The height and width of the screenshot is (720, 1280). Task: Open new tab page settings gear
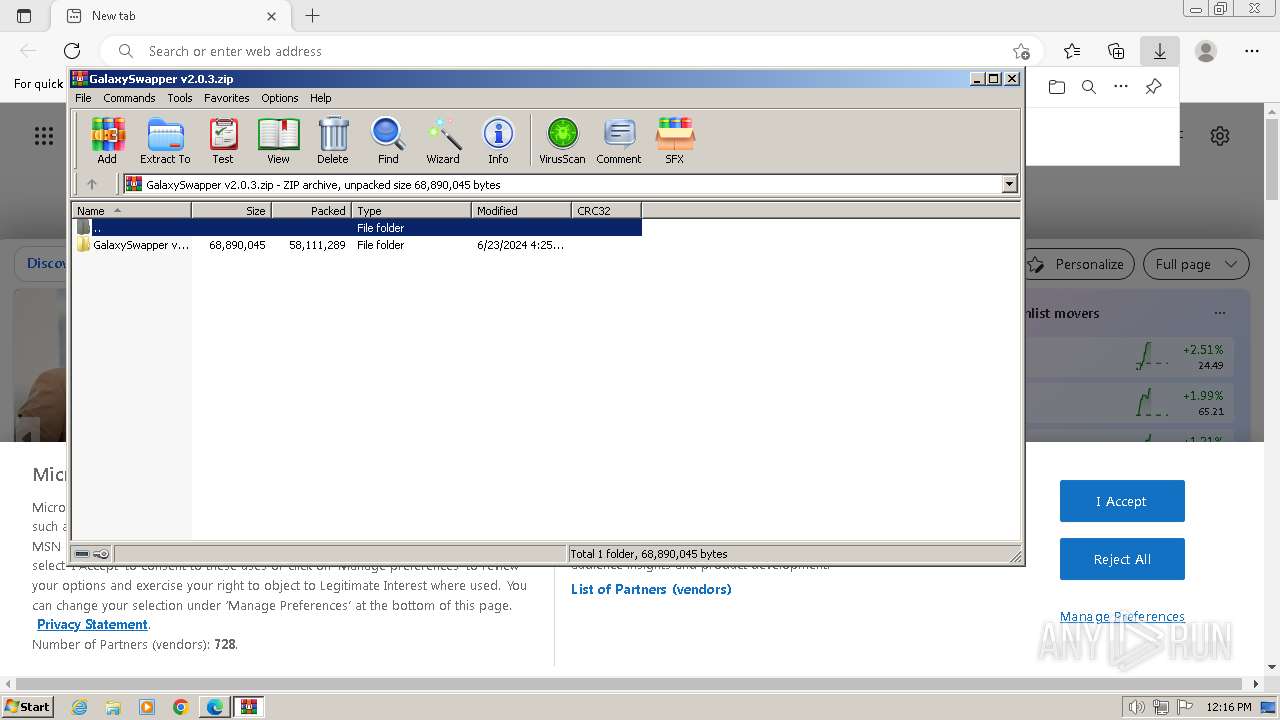point(1220,136)
